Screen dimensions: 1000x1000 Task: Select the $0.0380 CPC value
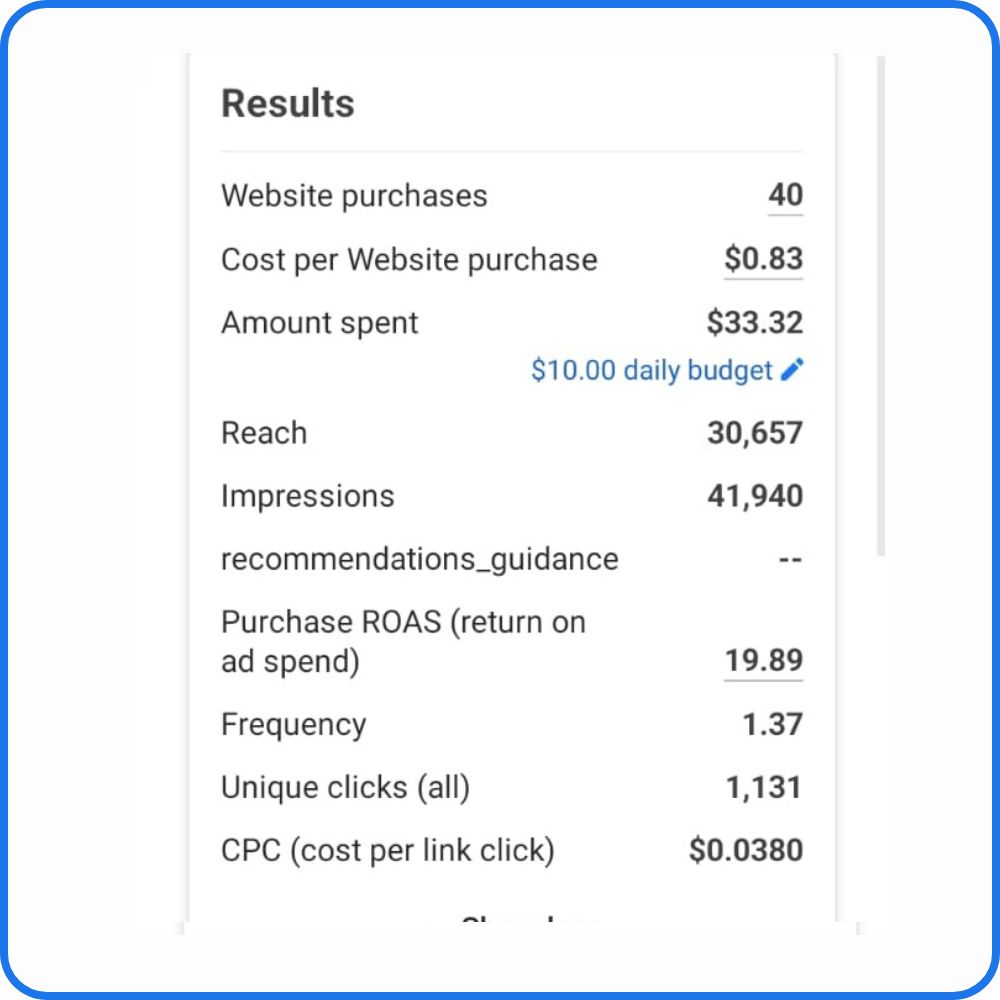(x=746, y=850)
